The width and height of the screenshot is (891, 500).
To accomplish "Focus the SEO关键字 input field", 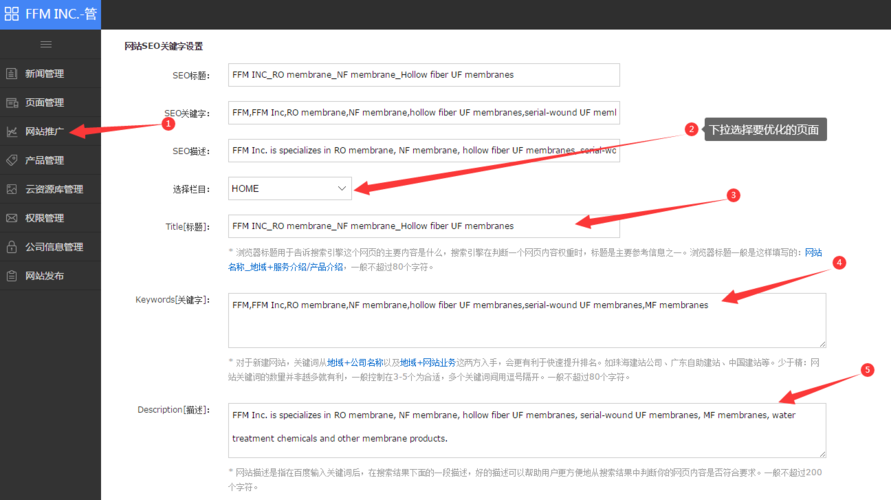I will pyautogui.click(x=424, y=112).
